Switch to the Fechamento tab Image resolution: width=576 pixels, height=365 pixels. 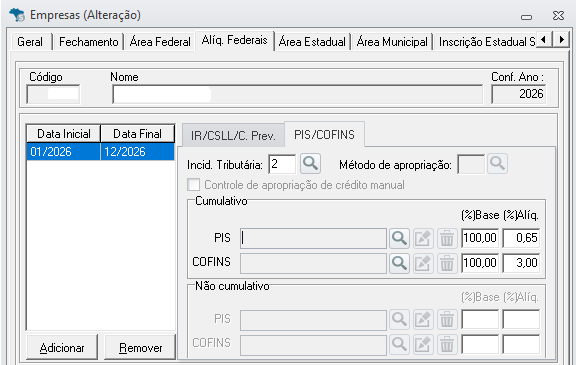pyautogui.click(x=89, y=41)
